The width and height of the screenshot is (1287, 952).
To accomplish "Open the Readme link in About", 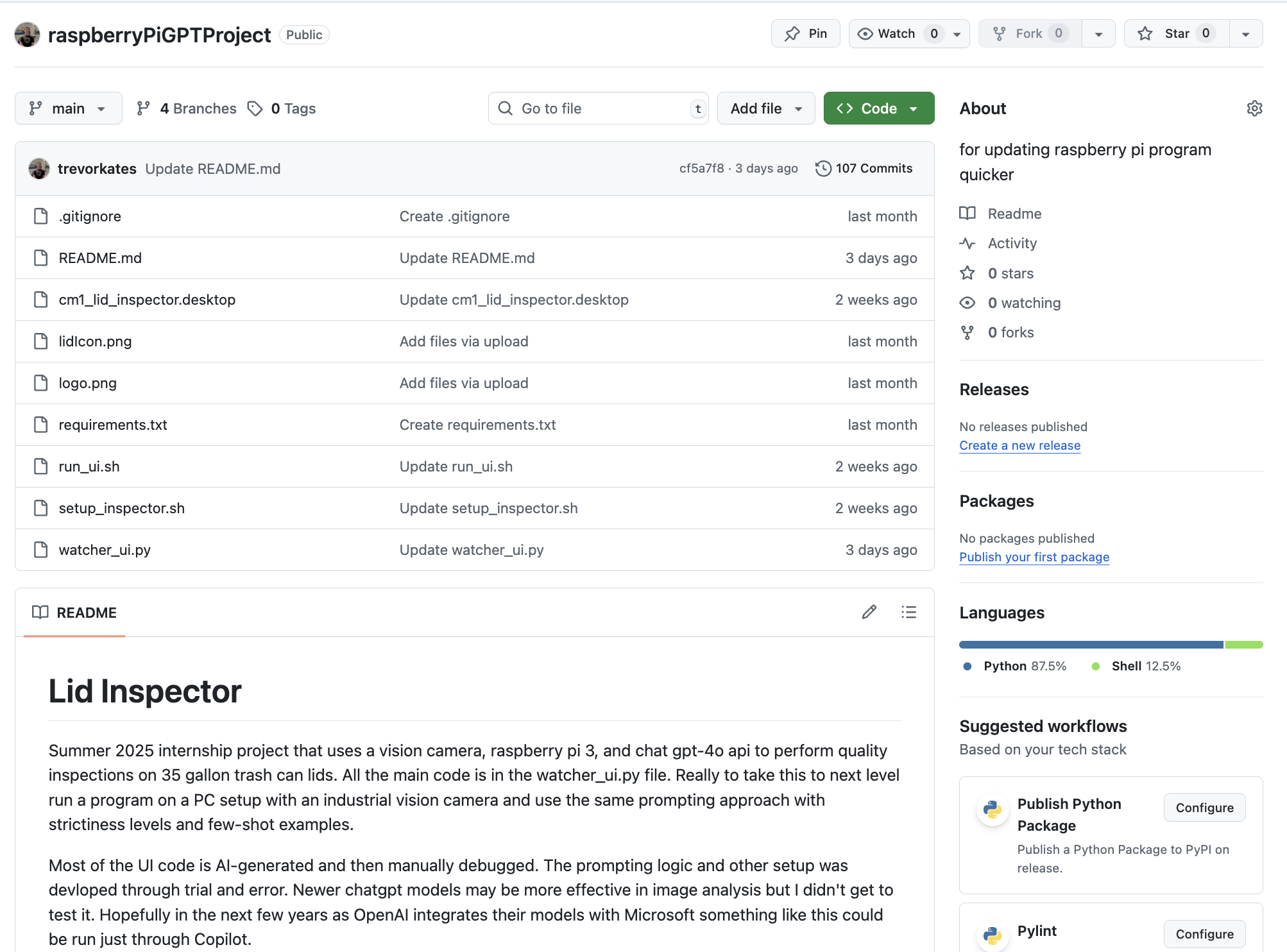I will pyautogui.click(x=1014, y=214).
